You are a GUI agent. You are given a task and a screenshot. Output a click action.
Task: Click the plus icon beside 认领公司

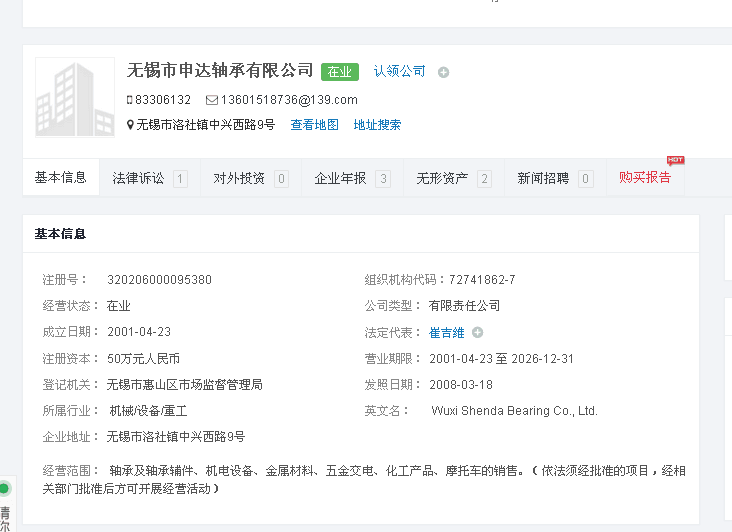(444, 72)
